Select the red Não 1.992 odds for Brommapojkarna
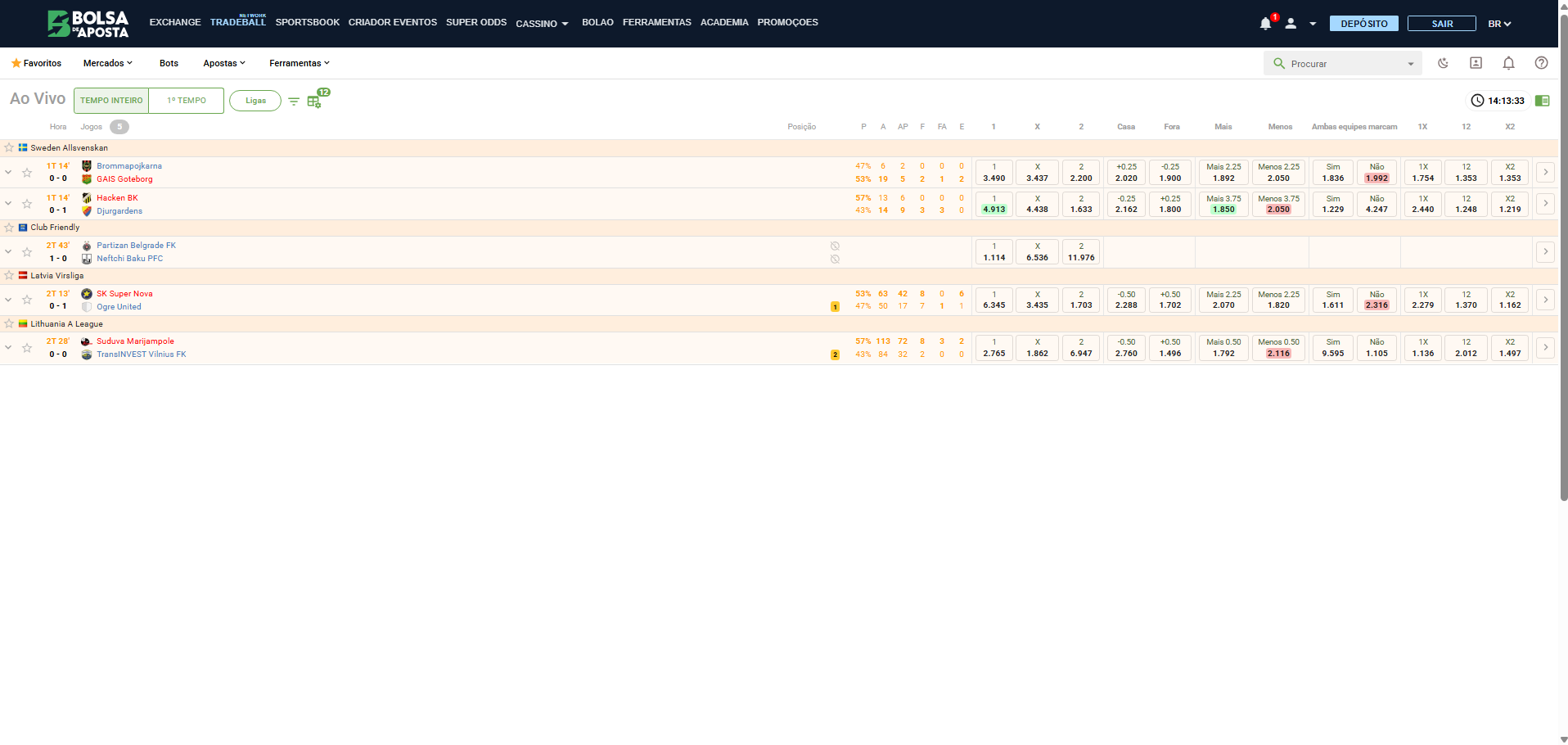The height and width of the screenshot is (745, 1568). coord(1377,172)
